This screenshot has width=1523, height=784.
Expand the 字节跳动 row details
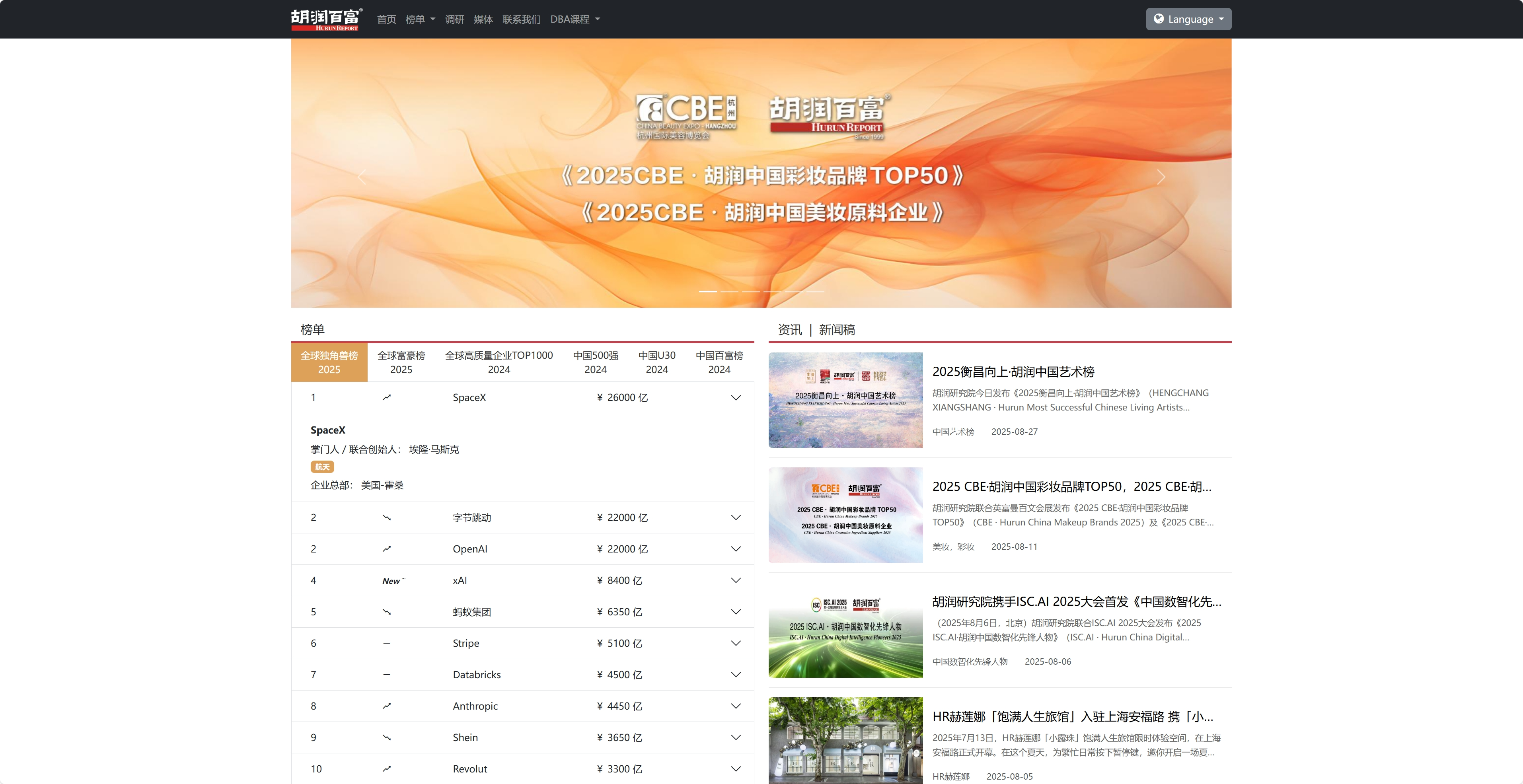coord(736,517)
